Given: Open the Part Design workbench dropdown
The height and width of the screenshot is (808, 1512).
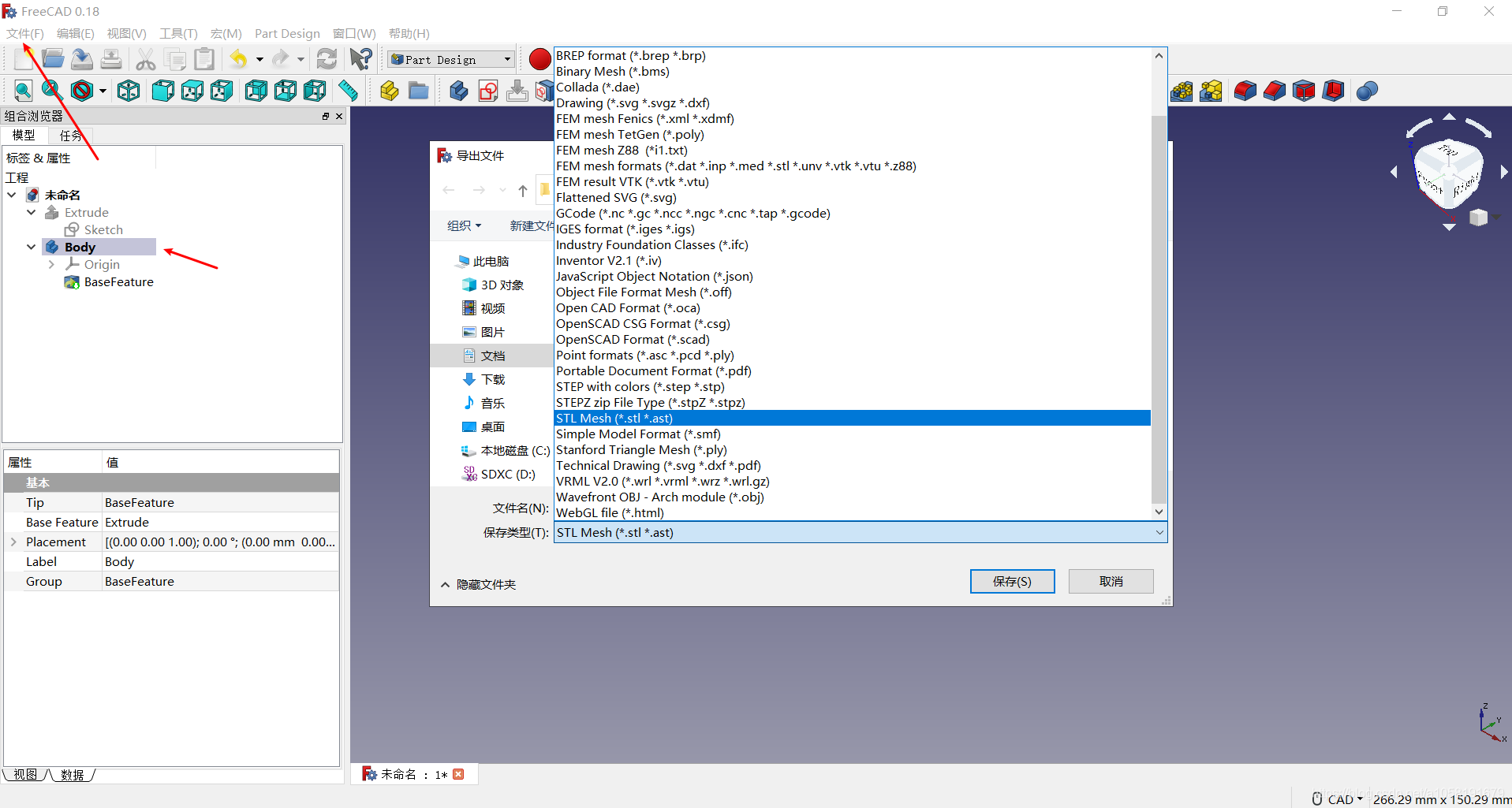Looking at the screenshot, I should [451, 59].
